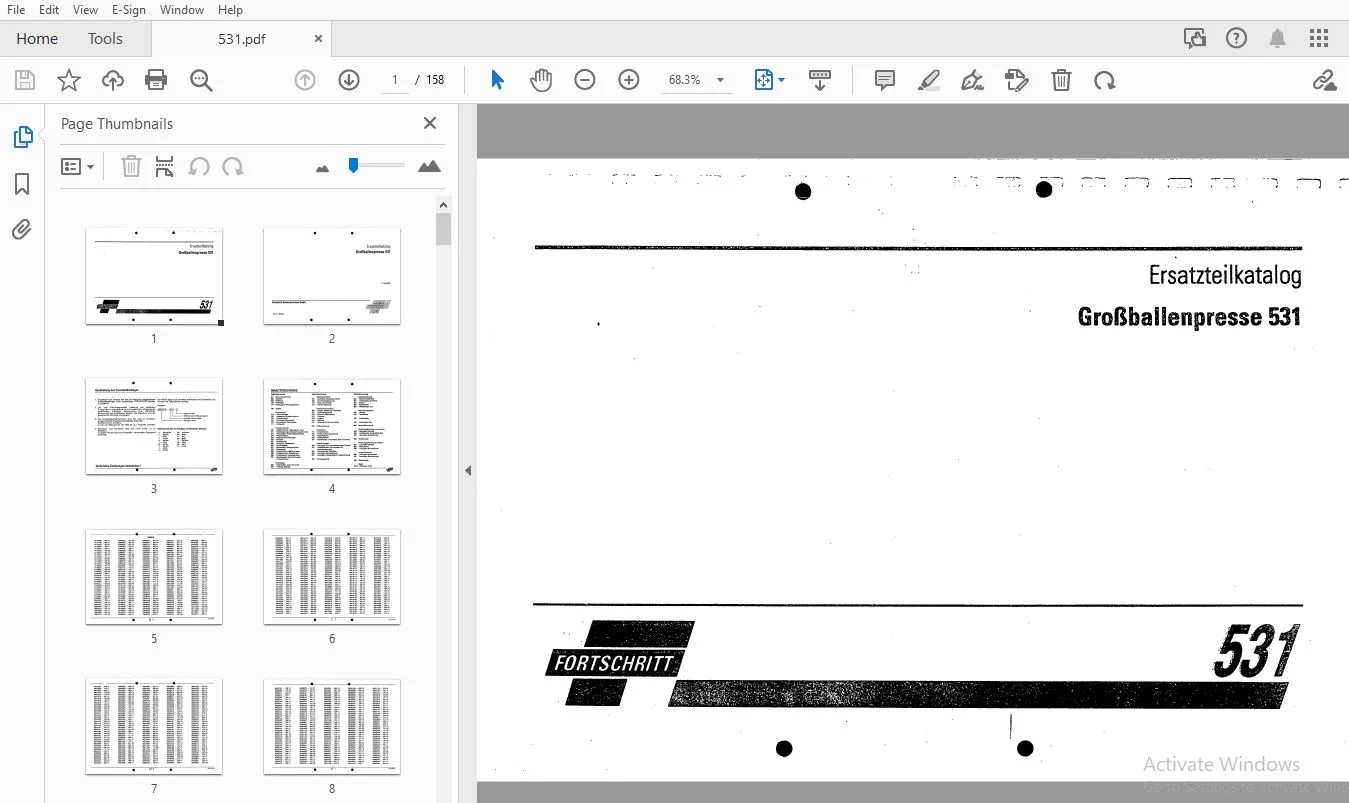Open the View menu

(x=85, y=10)
